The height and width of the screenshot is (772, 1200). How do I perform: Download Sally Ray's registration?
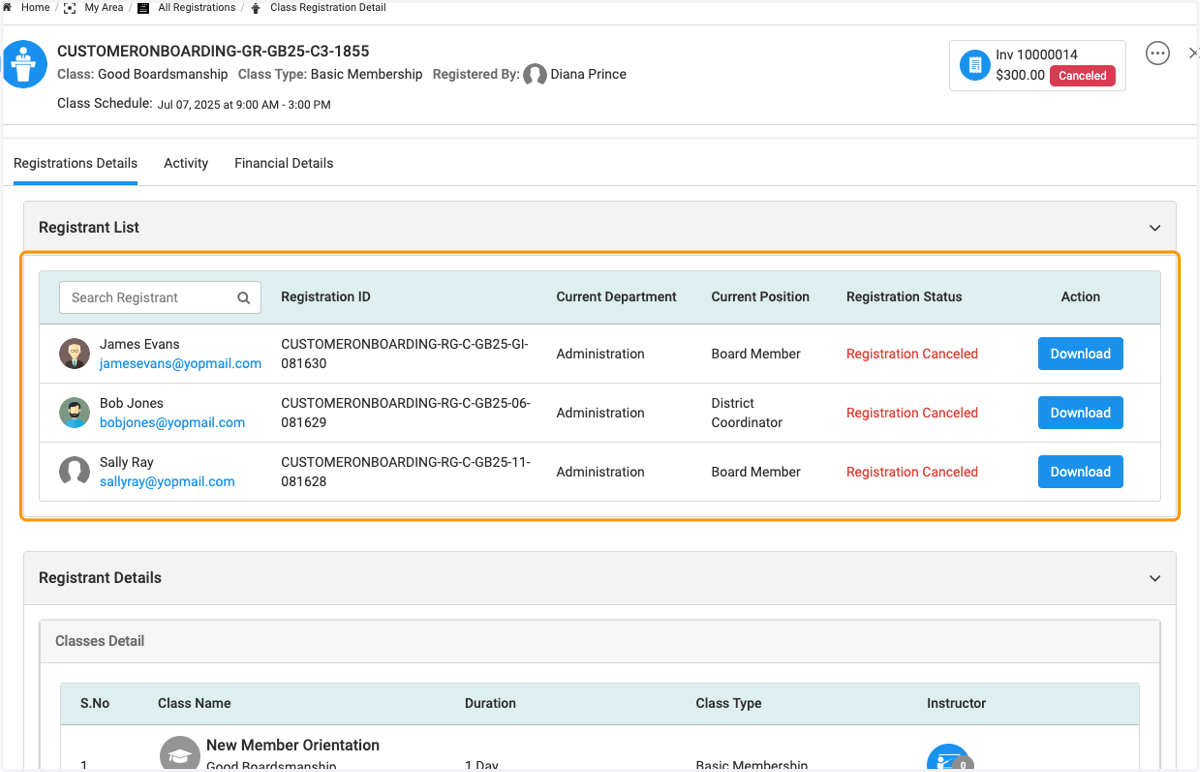(x=1080, y=471)
